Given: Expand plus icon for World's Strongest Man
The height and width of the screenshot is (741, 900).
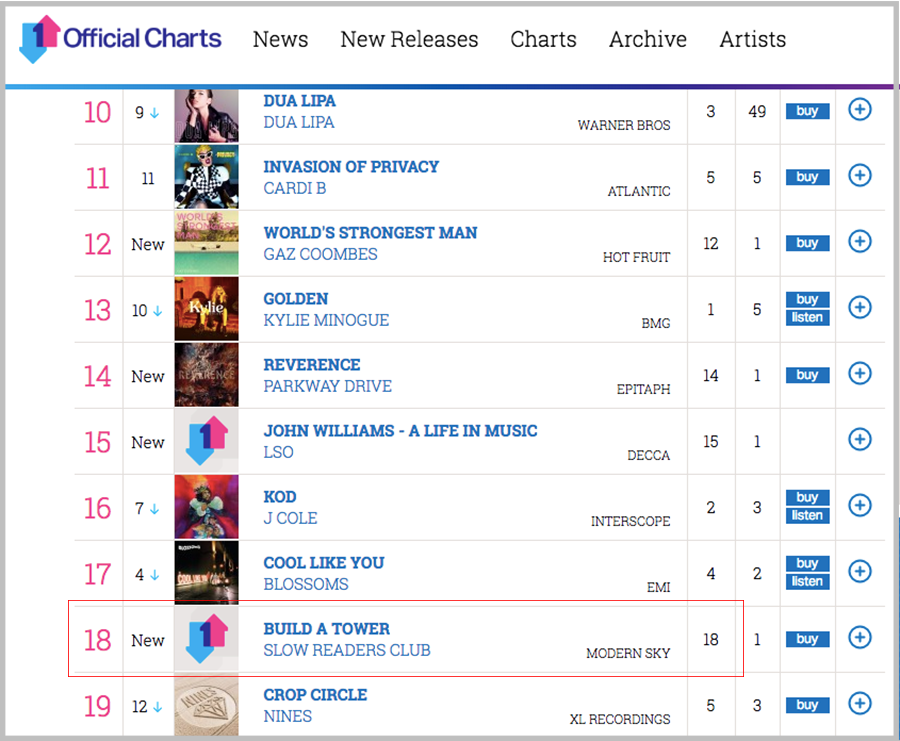Looking at the screenshot, I should point(859,242).
